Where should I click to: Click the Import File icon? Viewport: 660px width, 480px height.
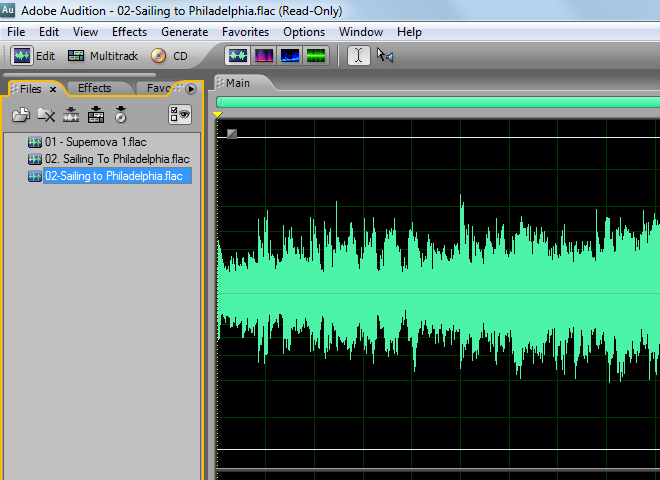(x=21, y=115)
